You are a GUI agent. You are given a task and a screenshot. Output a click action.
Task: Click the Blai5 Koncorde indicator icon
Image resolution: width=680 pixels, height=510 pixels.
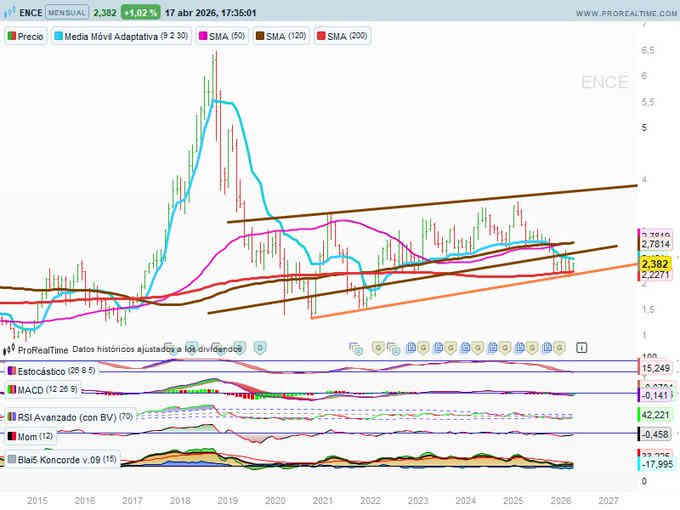tap(12, 460)
